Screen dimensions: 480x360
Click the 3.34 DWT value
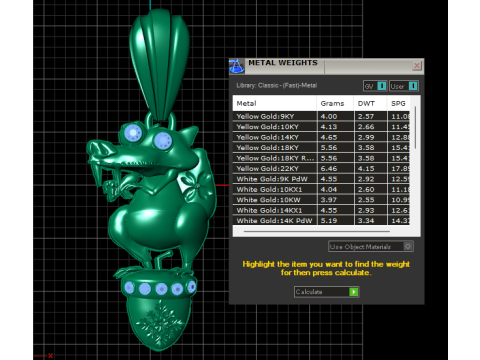coord(366,220)
